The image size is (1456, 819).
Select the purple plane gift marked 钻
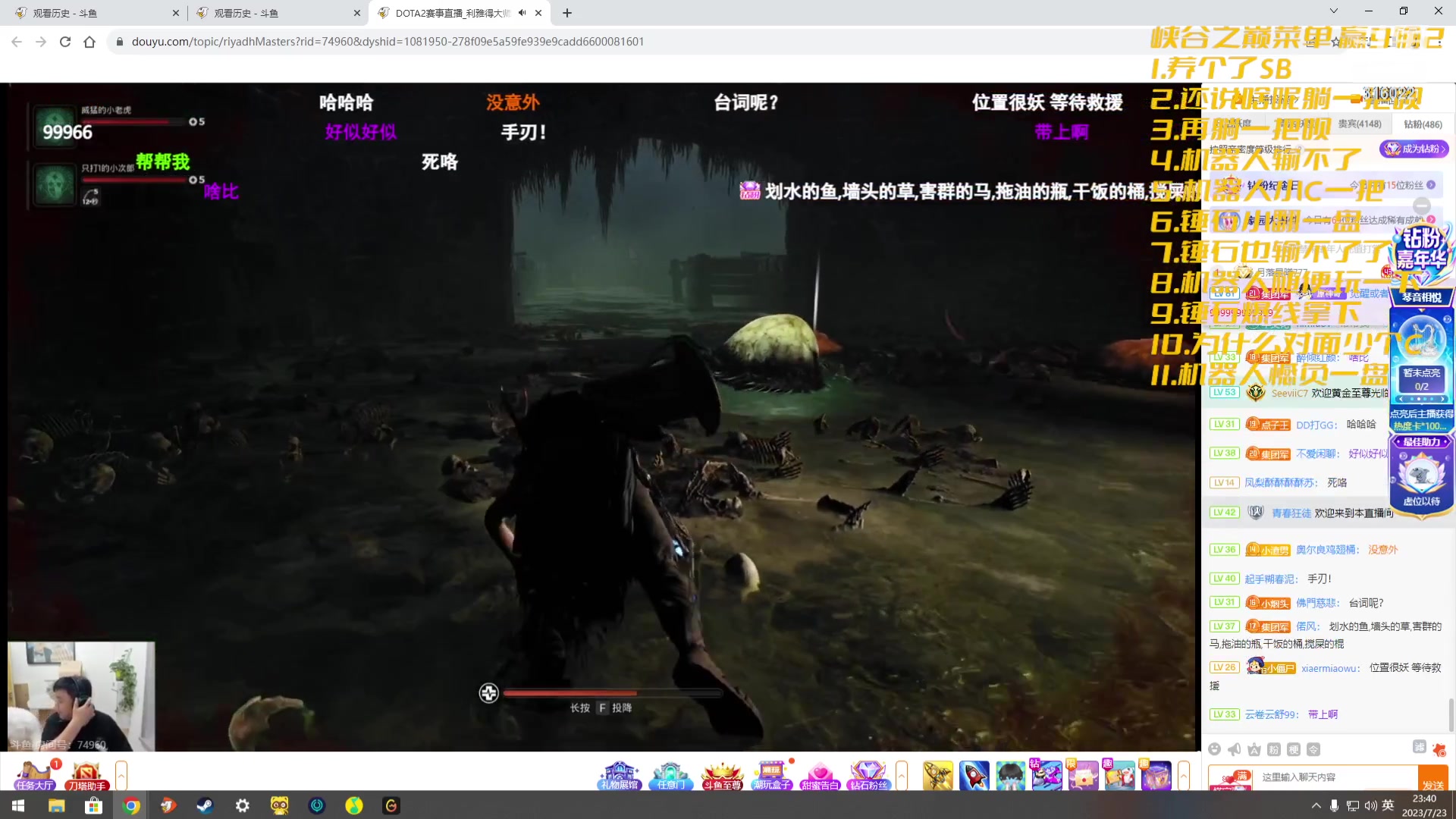(1046, 775)
